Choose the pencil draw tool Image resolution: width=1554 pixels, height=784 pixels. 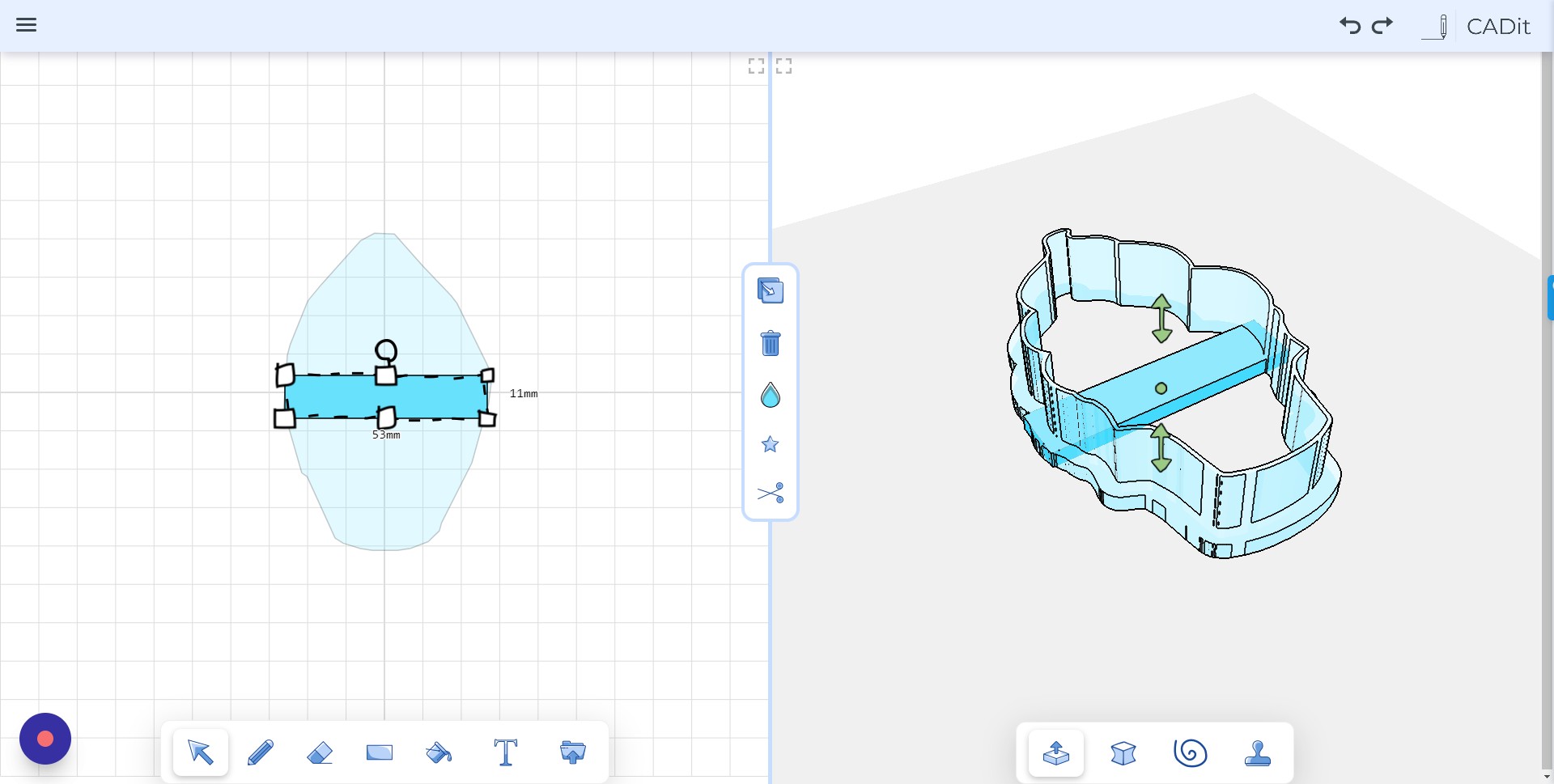(261, 752)
